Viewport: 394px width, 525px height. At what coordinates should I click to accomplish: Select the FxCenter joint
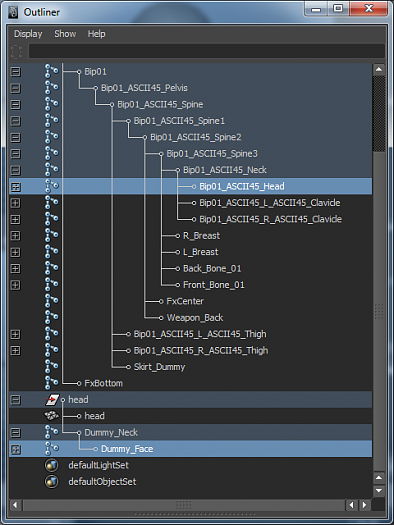185,301
